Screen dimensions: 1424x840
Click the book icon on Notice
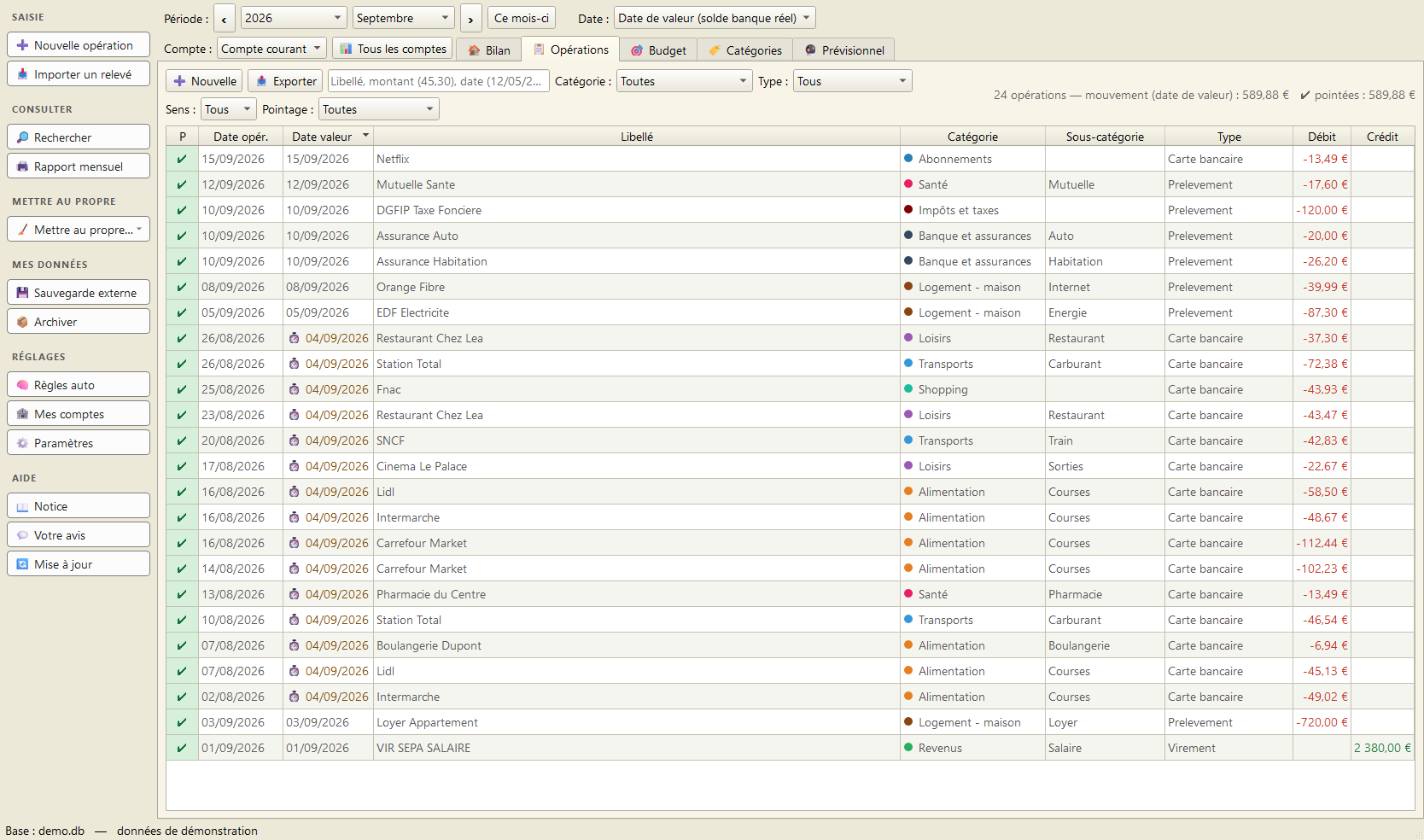(x=22, y=506)
